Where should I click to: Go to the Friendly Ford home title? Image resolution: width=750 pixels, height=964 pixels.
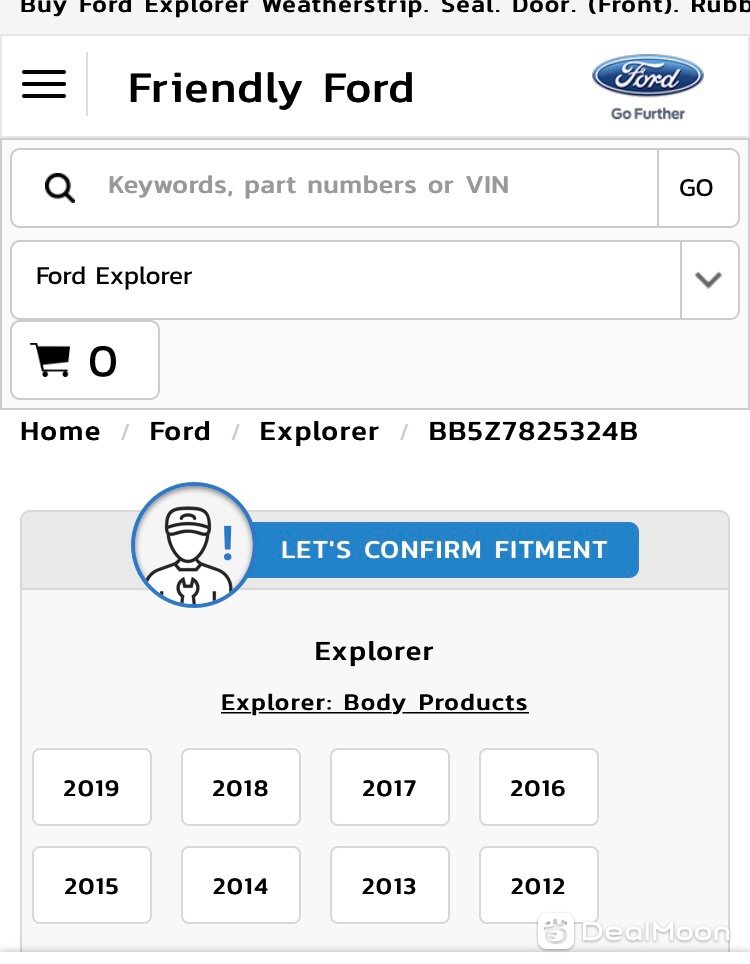point(271,88)
